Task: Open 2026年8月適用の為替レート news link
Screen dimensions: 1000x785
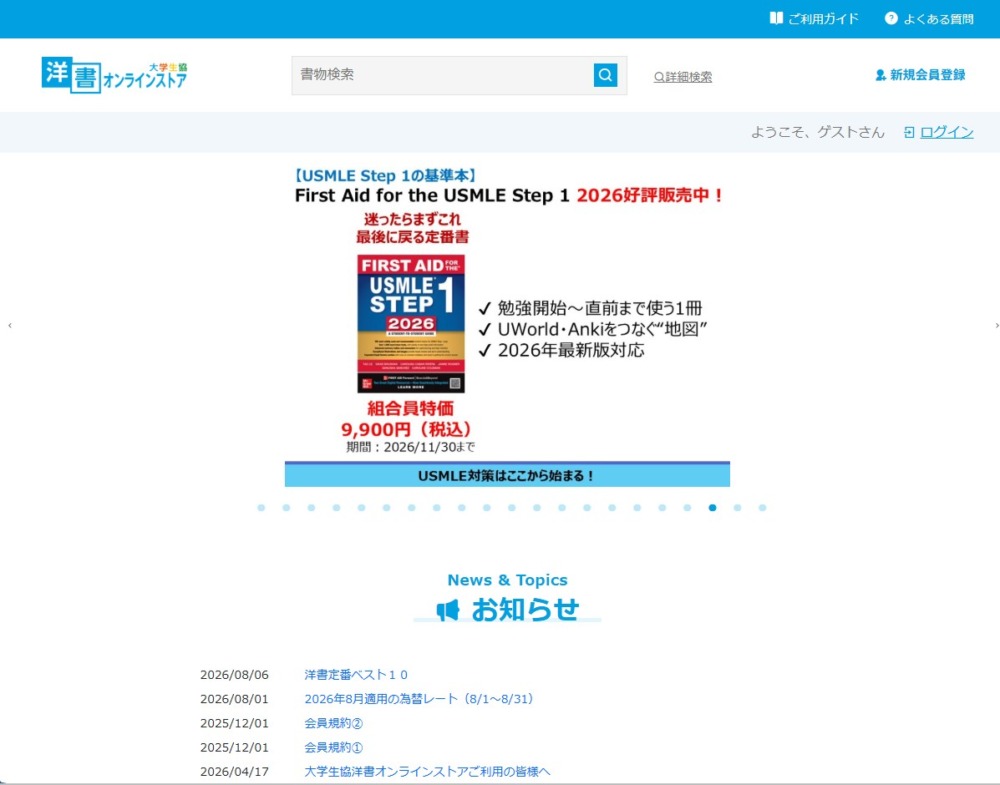Action: click(418, 699)
